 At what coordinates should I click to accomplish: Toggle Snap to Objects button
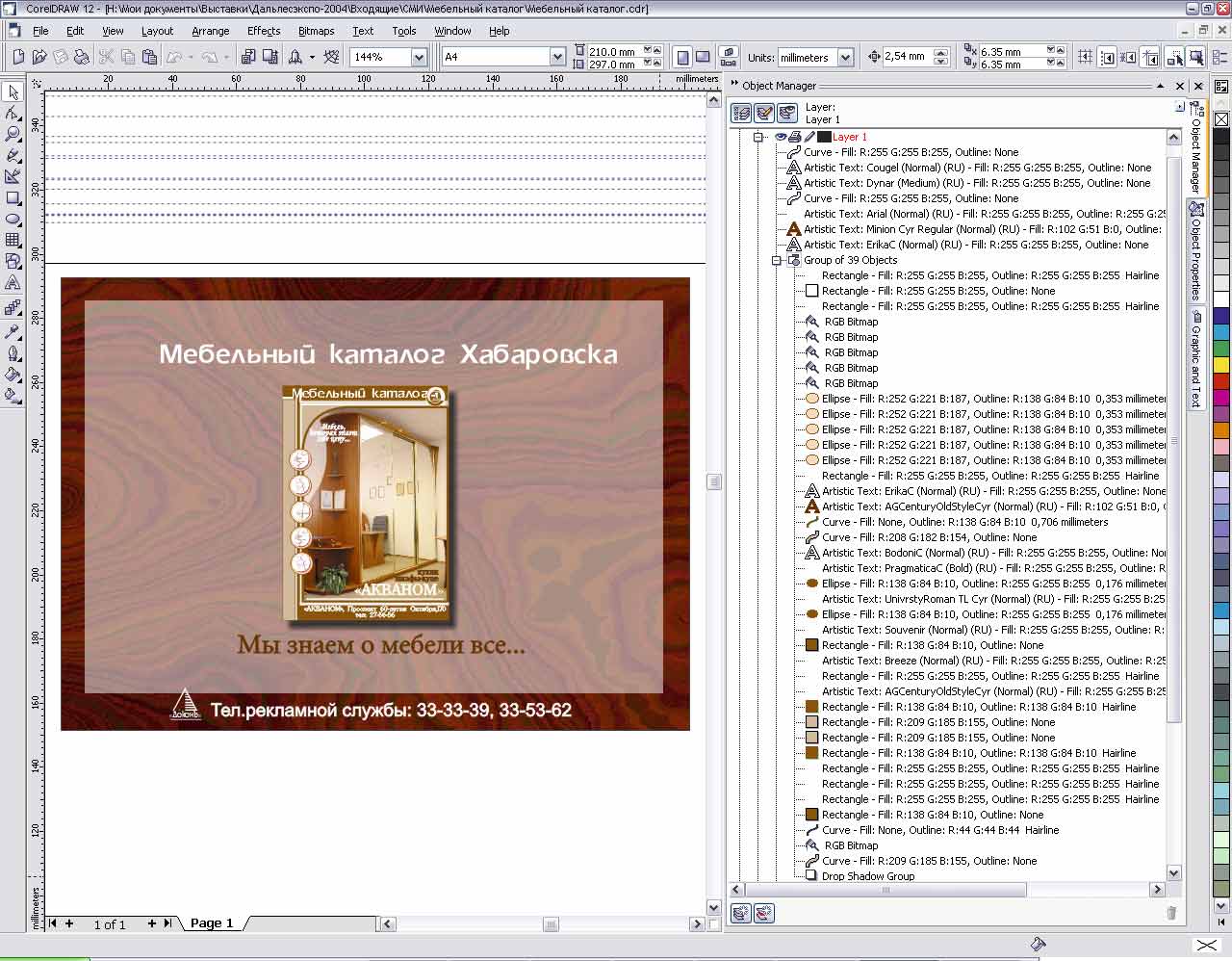(x=1128, y=57)
